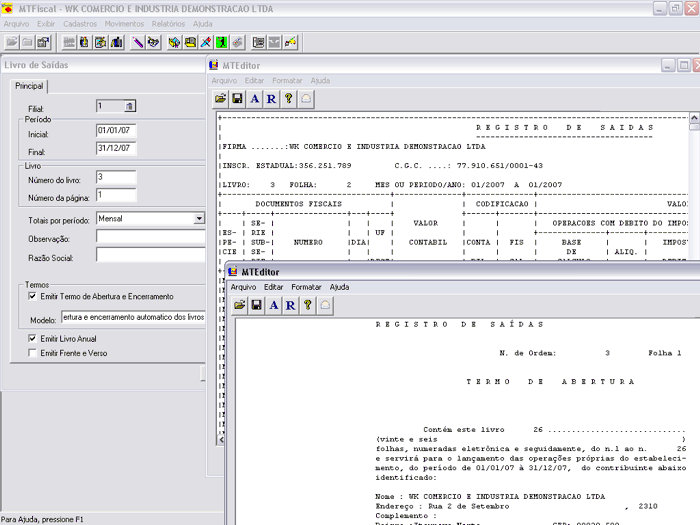Click the question mark help icon in front MTEditor
Image resolution: width=700 pixels, height=525 pixels.
tap(307, 305)
